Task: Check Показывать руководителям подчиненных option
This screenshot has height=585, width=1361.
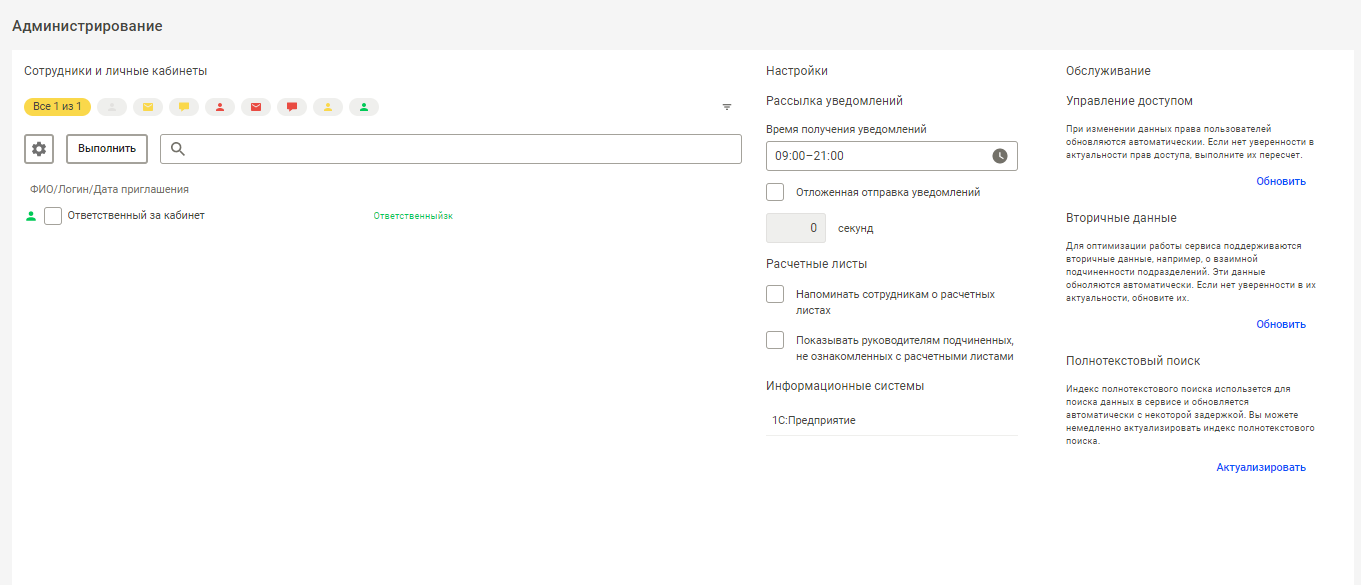Action: tap(775, 340)
